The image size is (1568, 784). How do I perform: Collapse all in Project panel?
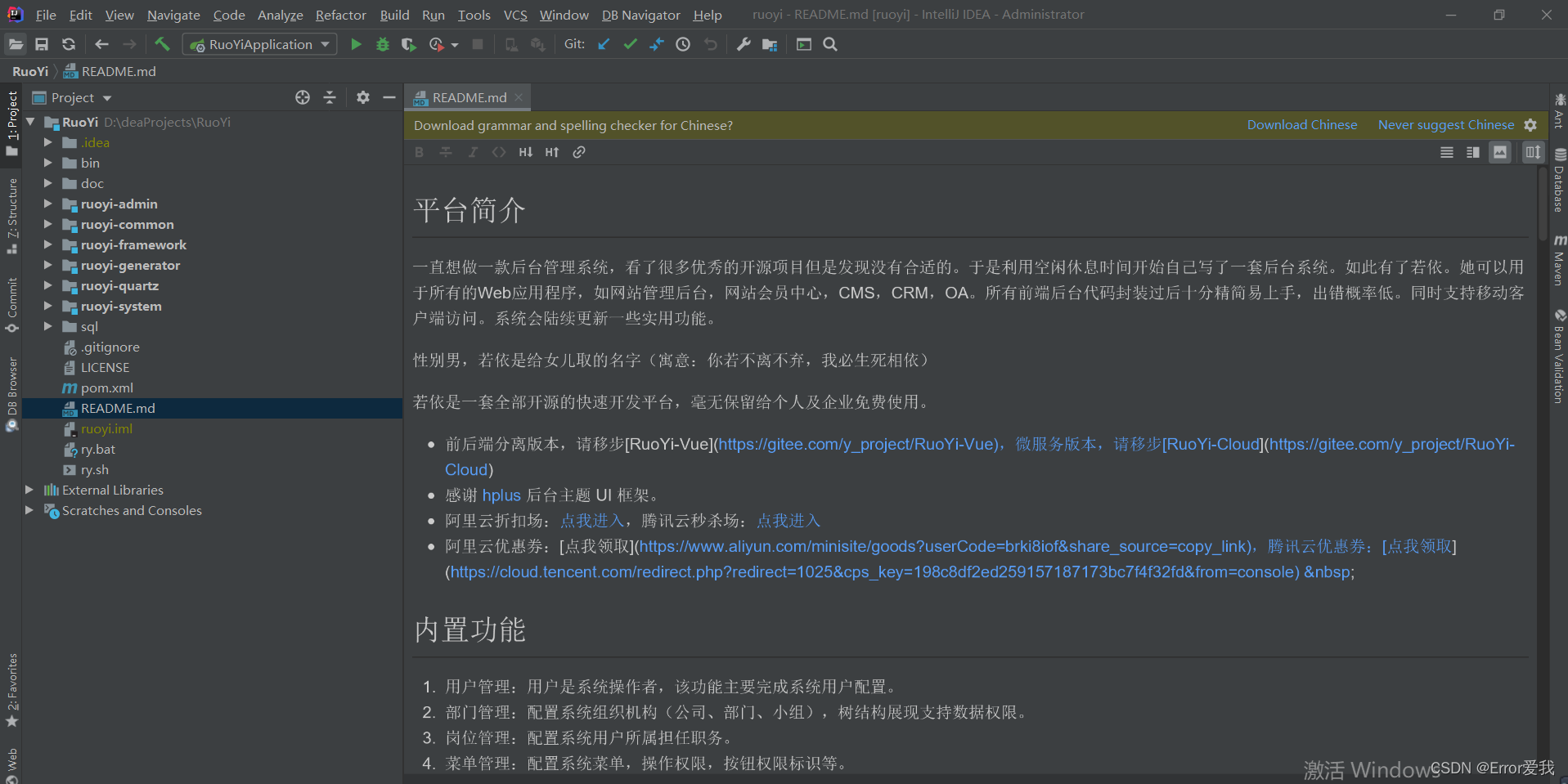click(x=330, y=97)
